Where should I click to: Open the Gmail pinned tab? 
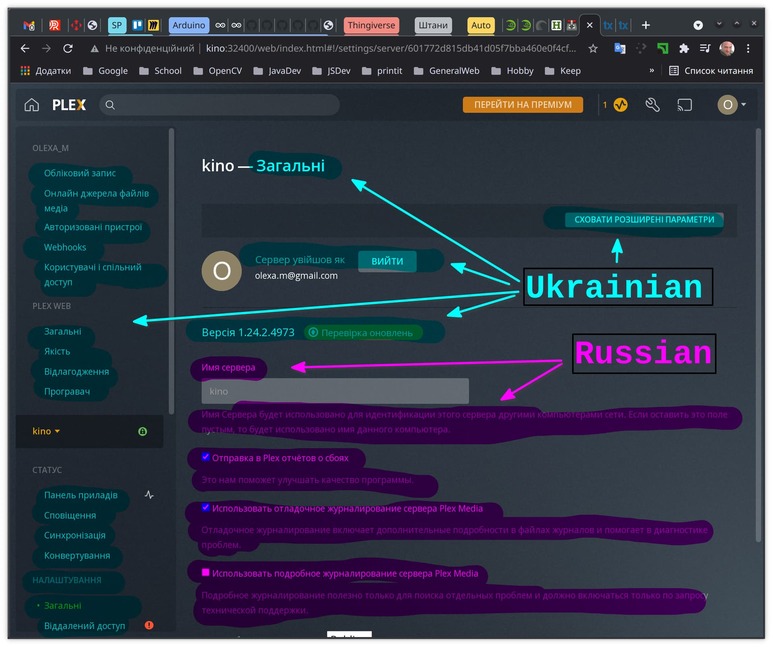tap(29, 25)
